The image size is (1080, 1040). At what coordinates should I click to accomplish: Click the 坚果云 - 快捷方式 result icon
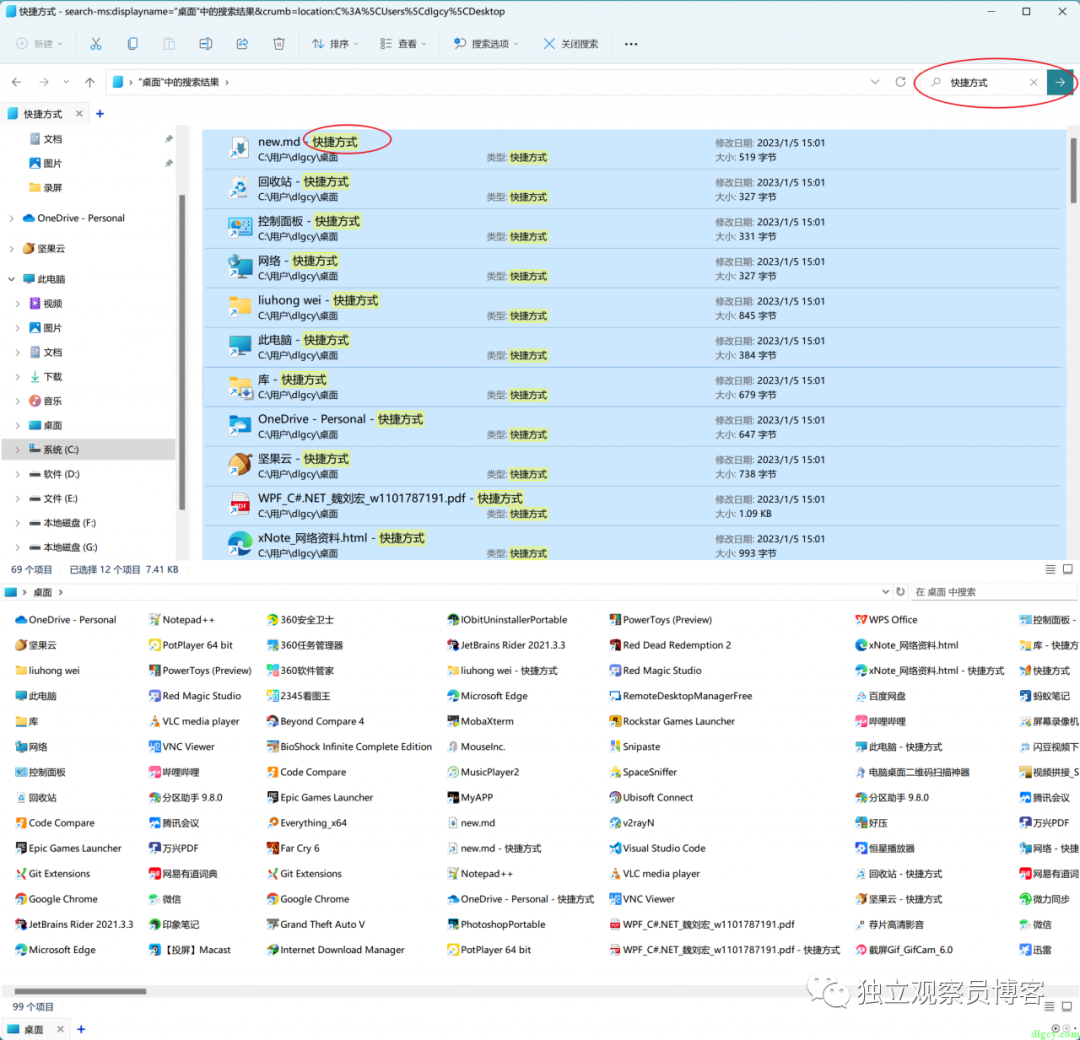click(240, 466)
